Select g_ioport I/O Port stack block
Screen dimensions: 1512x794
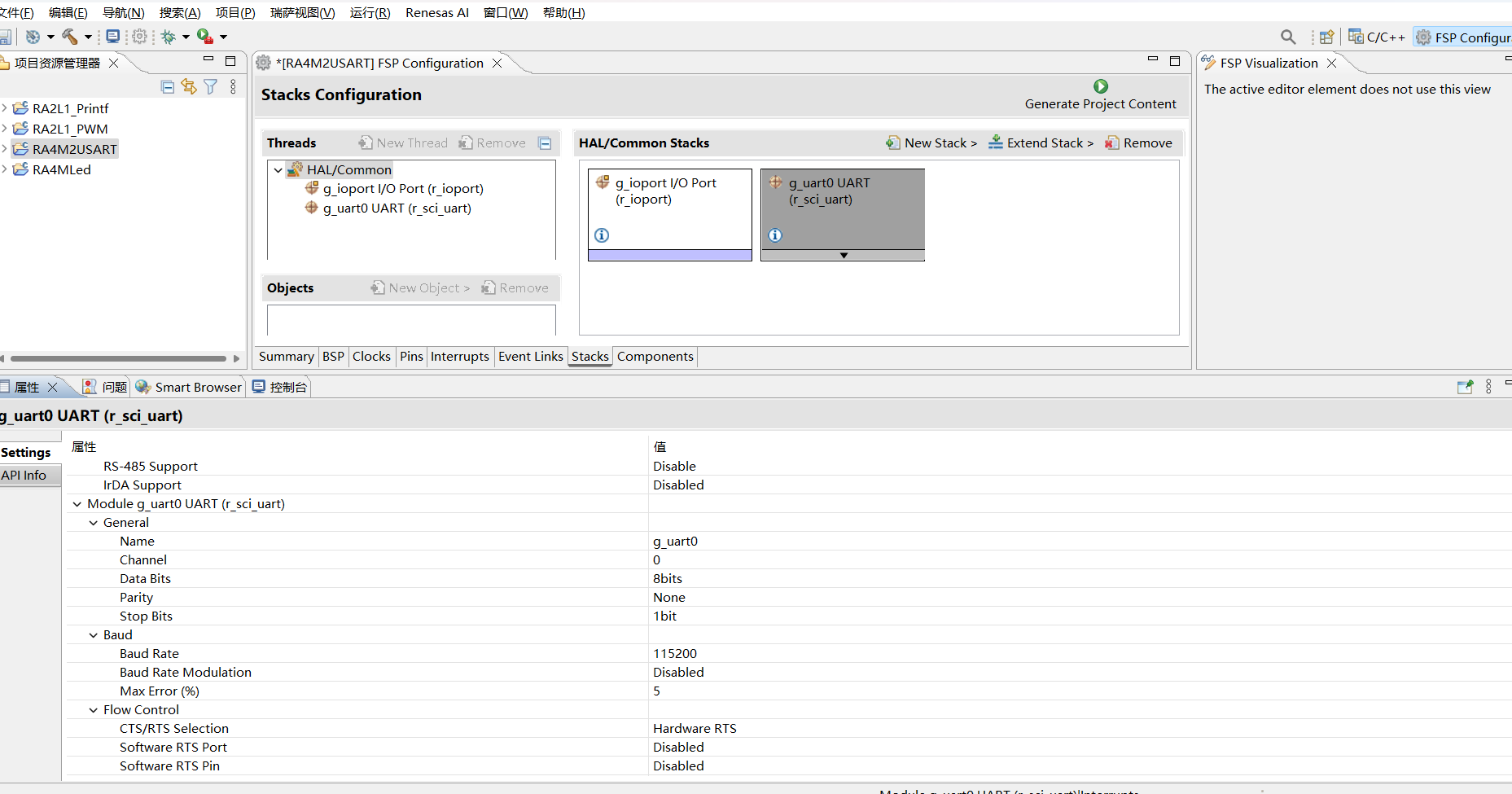669,214
